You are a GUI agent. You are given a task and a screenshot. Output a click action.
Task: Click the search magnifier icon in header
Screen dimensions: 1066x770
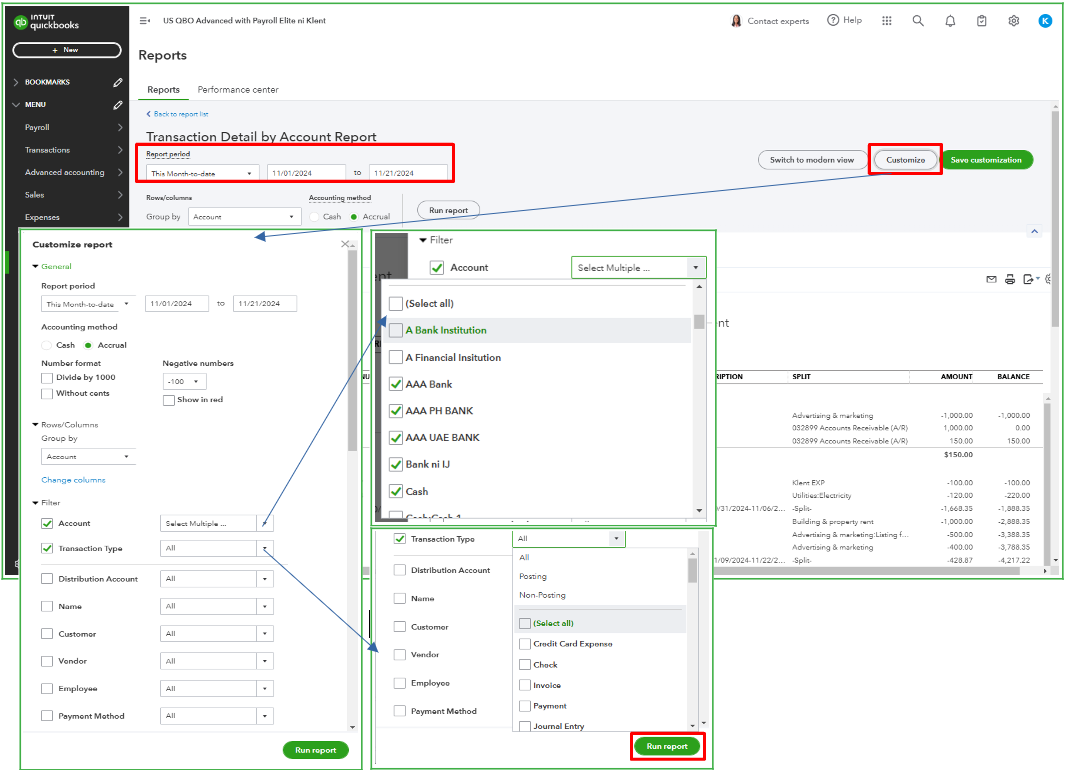pos(918,21)
